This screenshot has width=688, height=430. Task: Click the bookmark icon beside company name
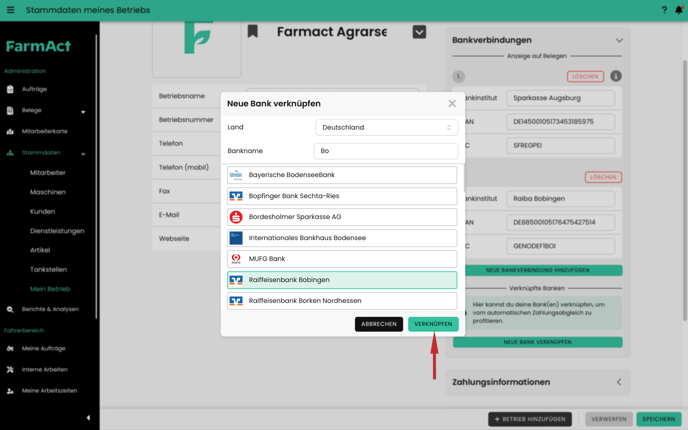click(252, 31)
